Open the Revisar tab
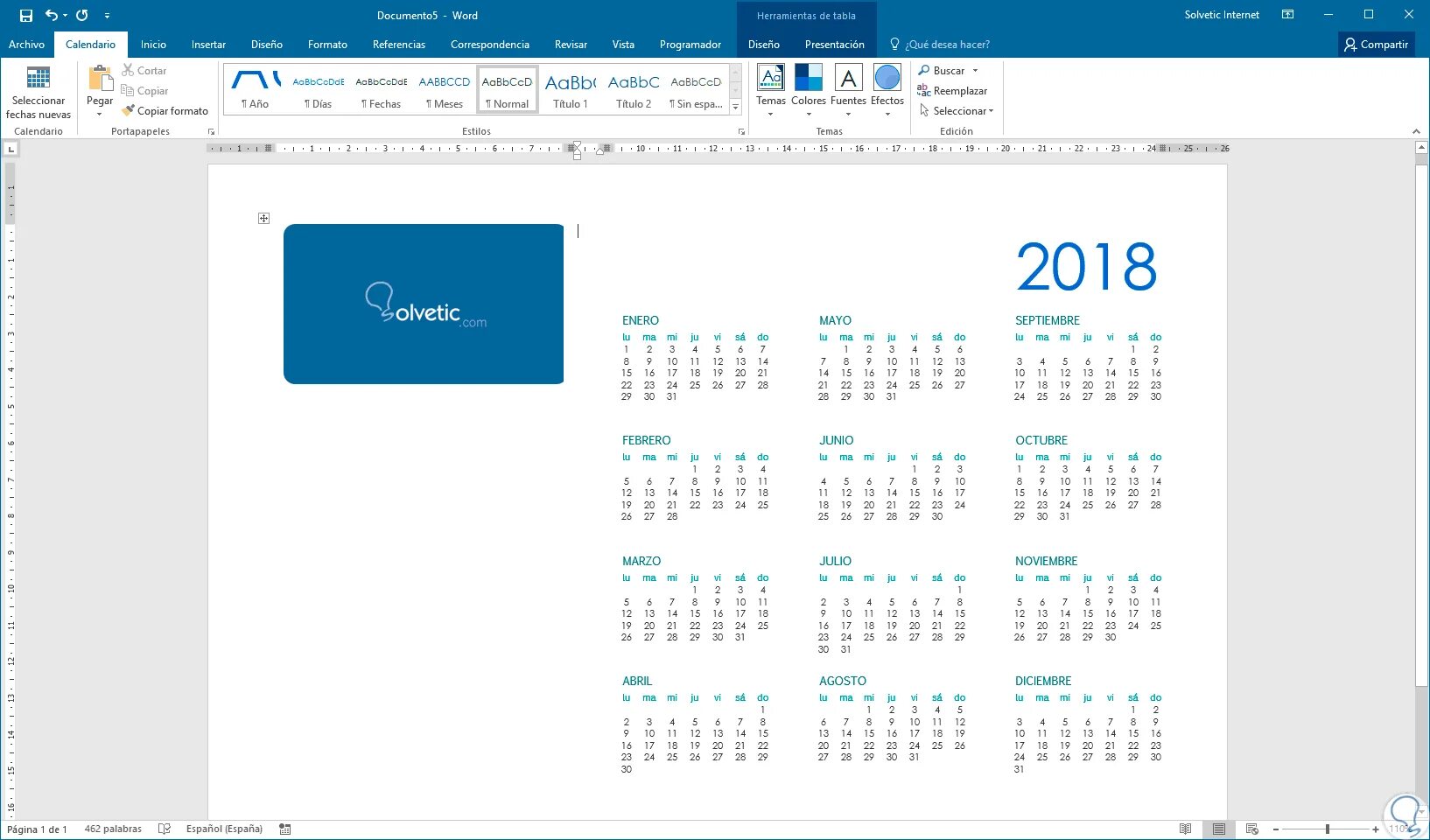This screenshot has width=1430, height=840. tap(571, 44)
